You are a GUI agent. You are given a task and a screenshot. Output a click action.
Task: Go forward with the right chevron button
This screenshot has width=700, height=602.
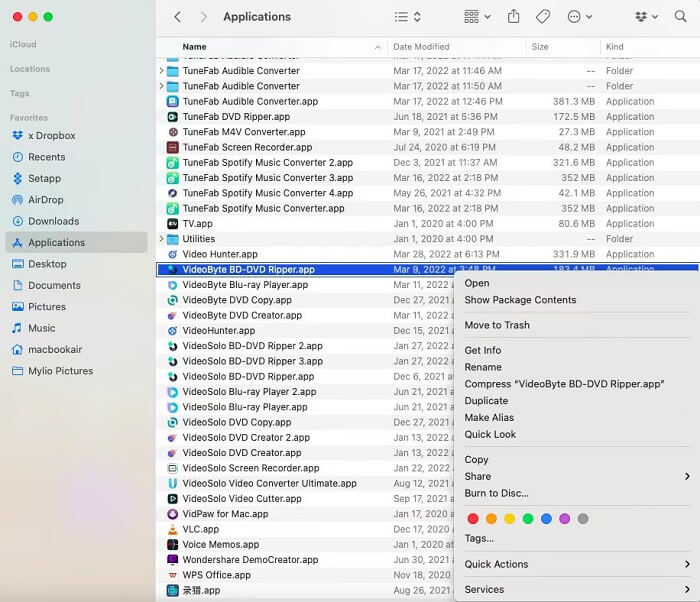[x=204, y=17]
